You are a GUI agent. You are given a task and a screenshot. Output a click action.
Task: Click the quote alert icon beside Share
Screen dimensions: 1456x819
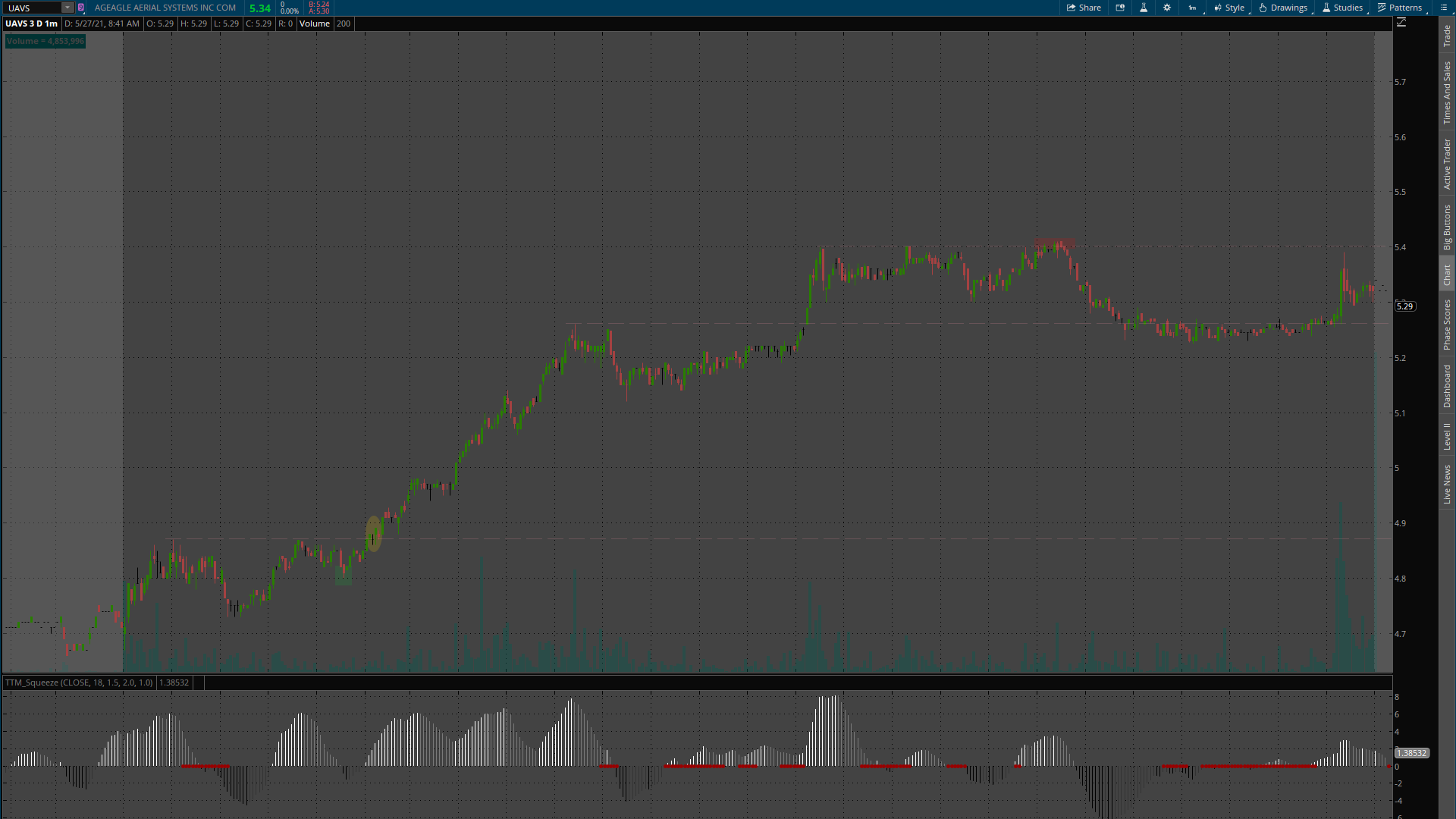coord(1120,8)
